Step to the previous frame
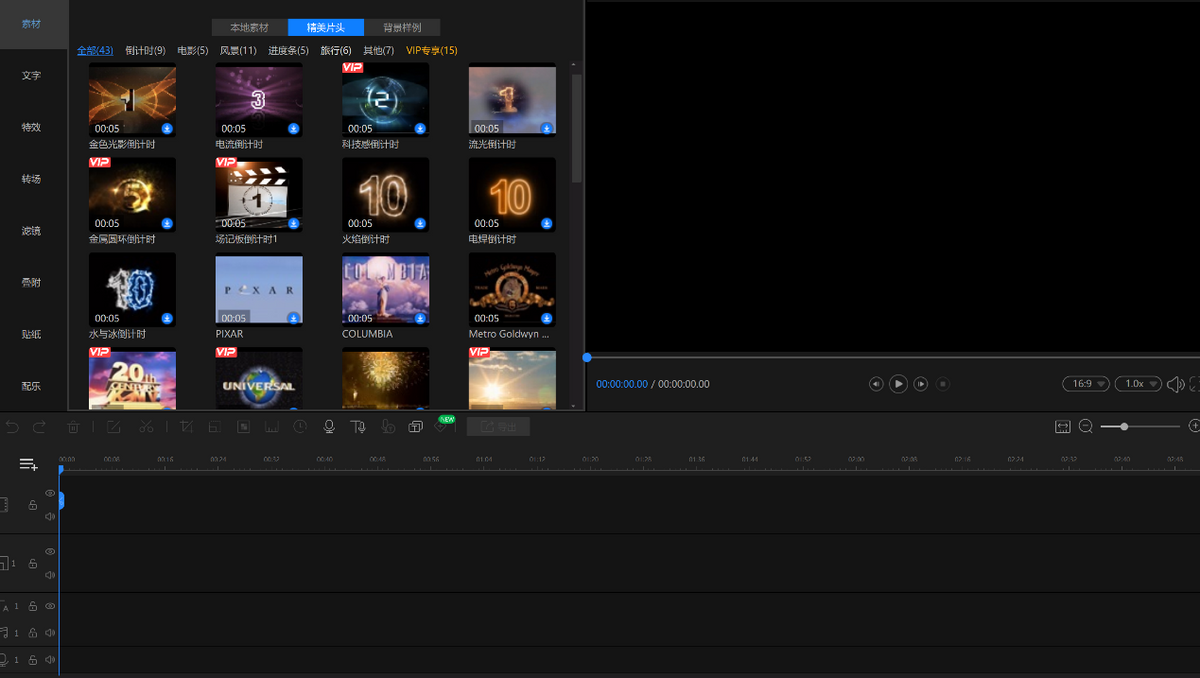Image resolution: width=1200 pixels, height=678 pixels. pyautogui.click(x=876, y=384)
